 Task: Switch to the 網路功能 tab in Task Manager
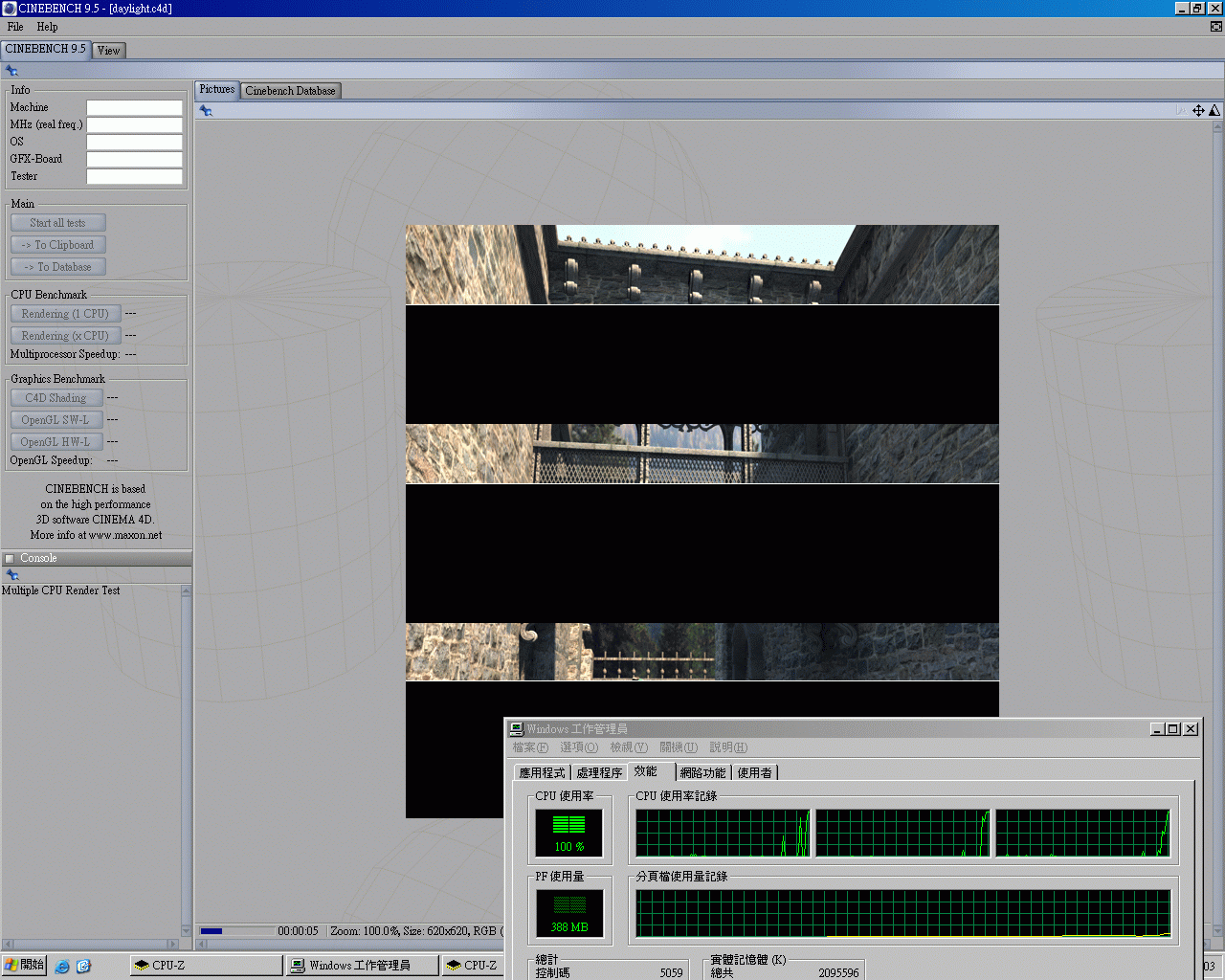tap(702, 773)
